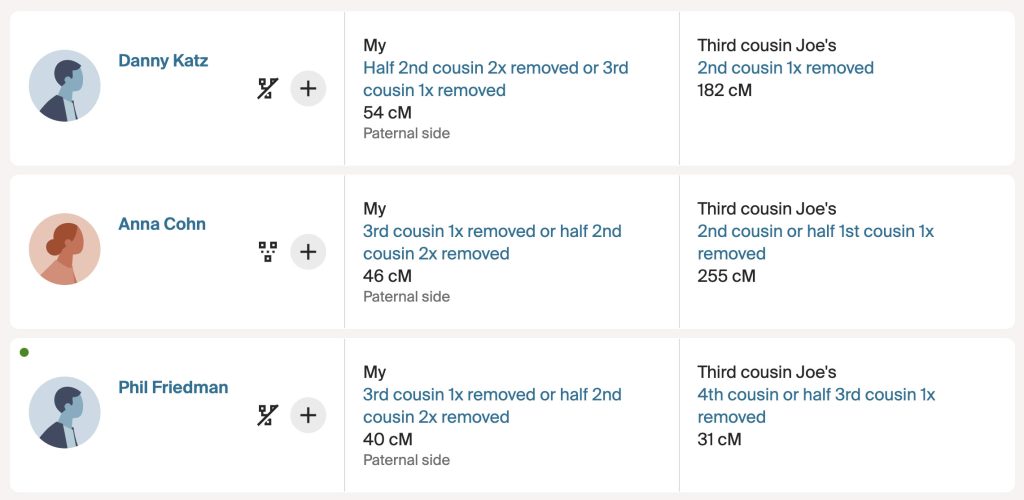Screen dimensions: 1024x500
Task: Click Phil Friedman's profile avatar
Action: [65, 412]
